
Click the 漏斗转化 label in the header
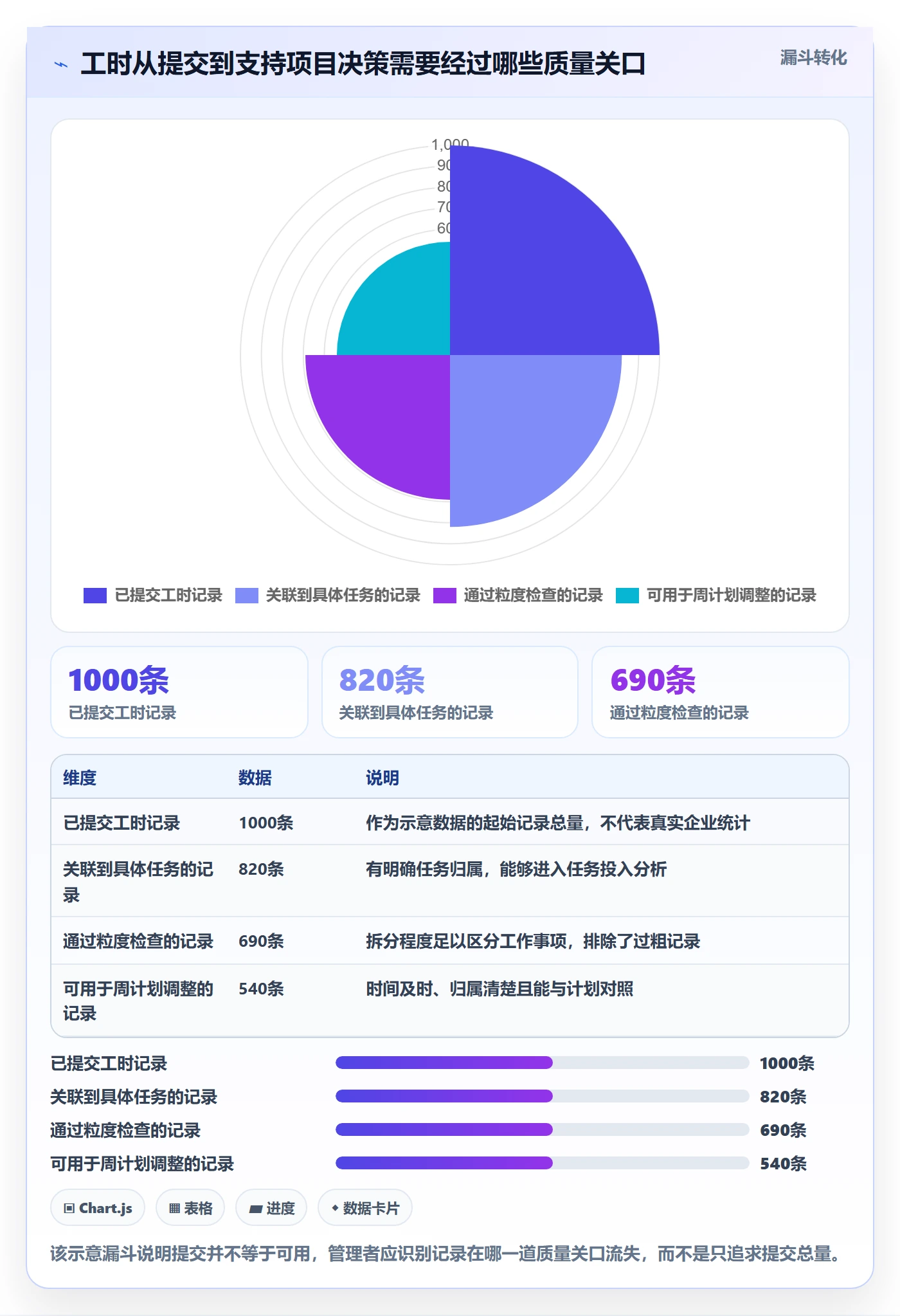click(813, 58)
